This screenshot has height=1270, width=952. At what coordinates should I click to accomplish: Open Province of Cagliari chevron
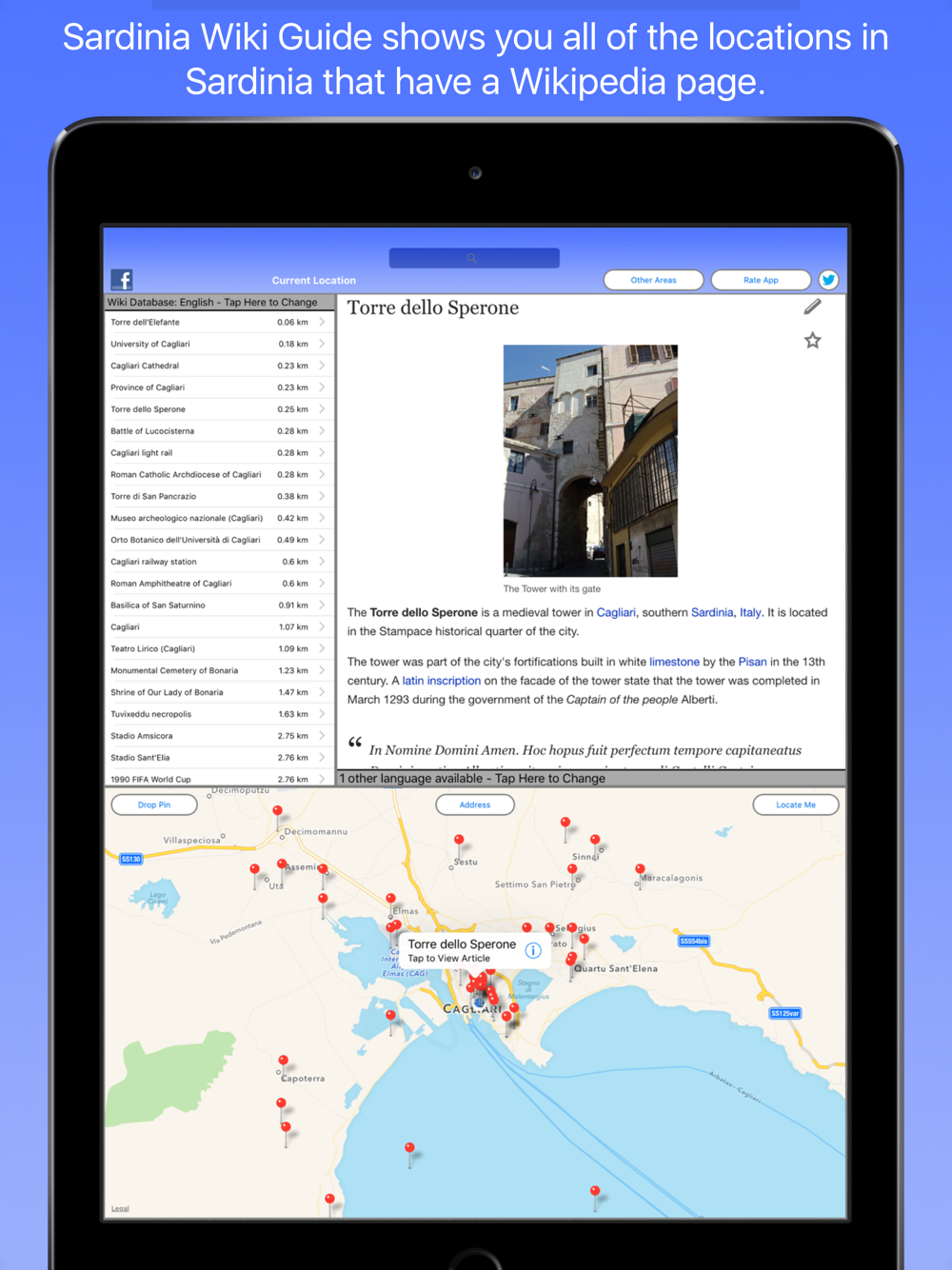(x=322, y=387)
